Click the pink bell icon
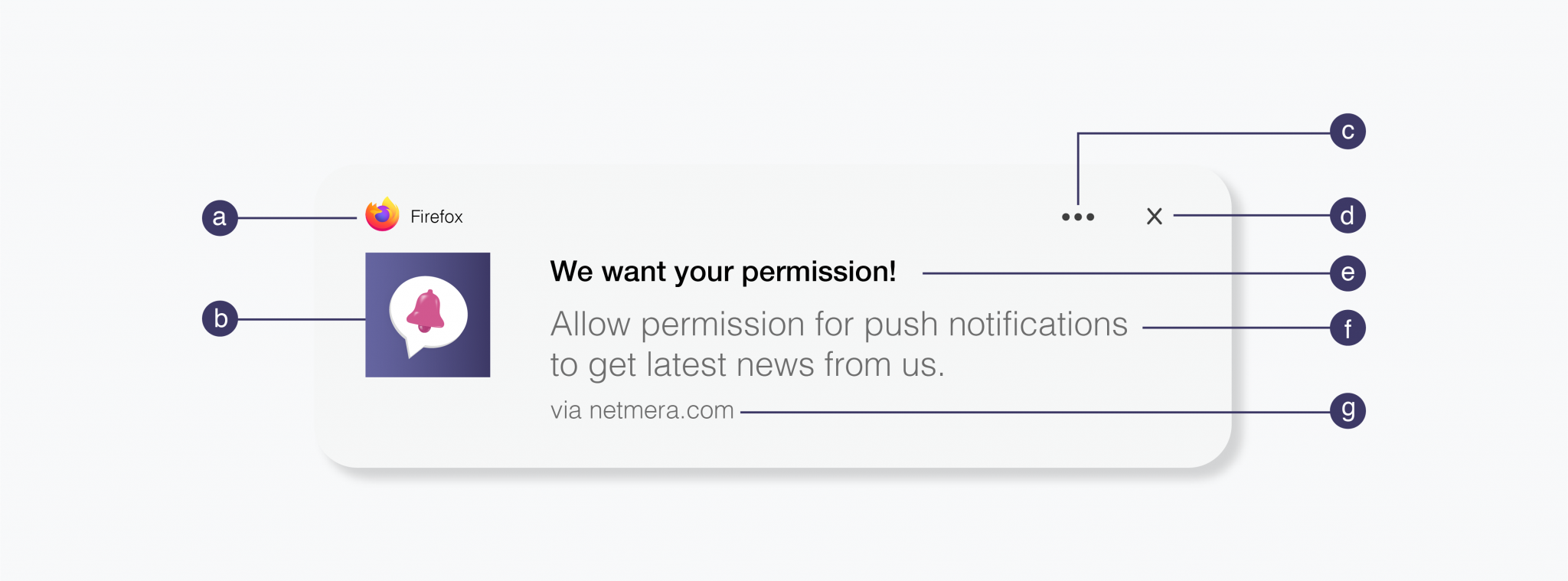Viewport: 1568px width, 581px height. (426, 310)
